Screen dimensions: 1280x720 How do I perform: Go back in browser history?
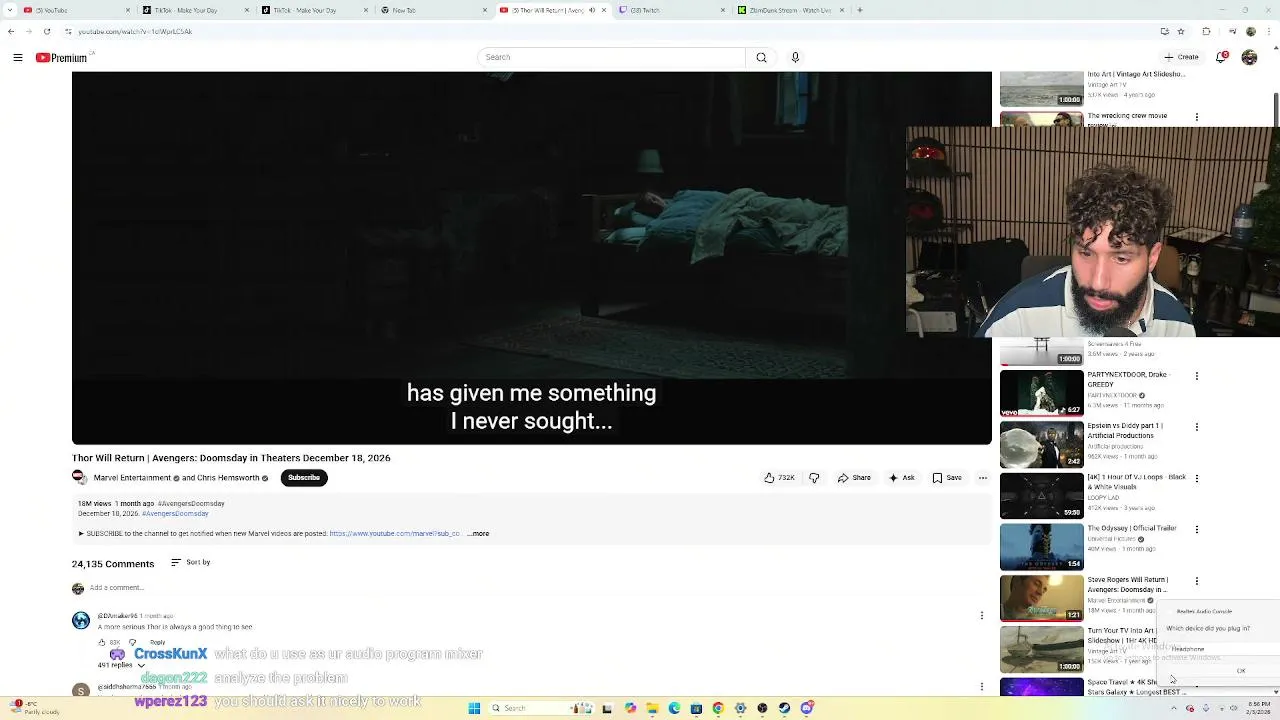pos(11,31)
